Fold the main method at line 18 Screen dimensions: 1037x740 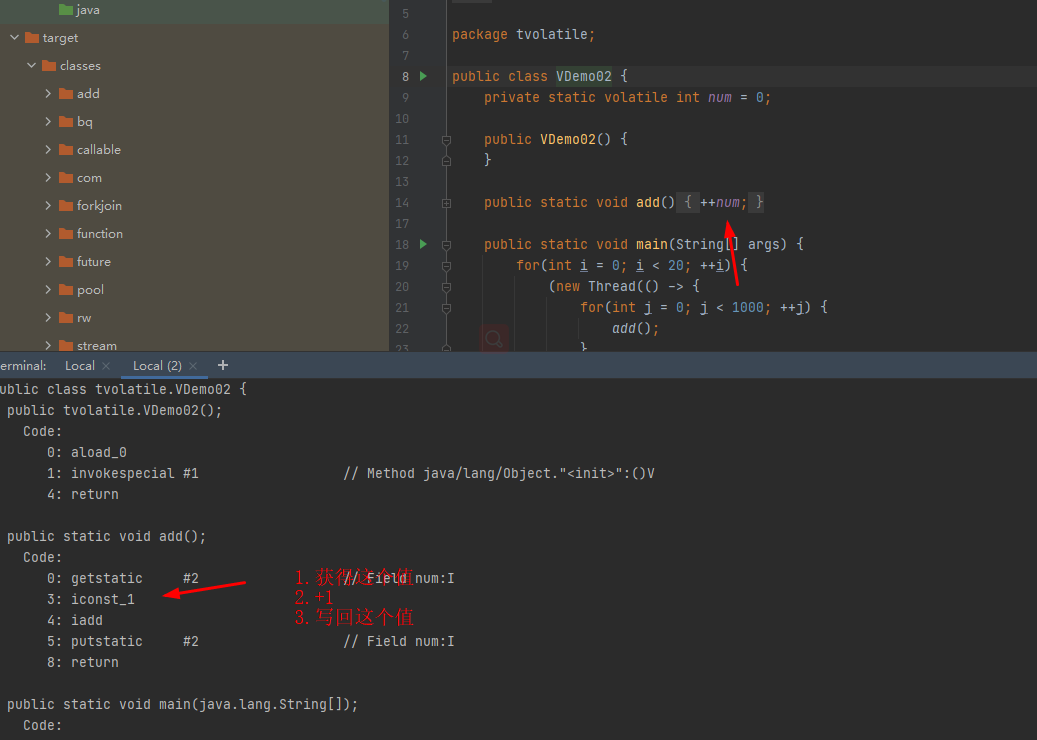pos(446,245)
